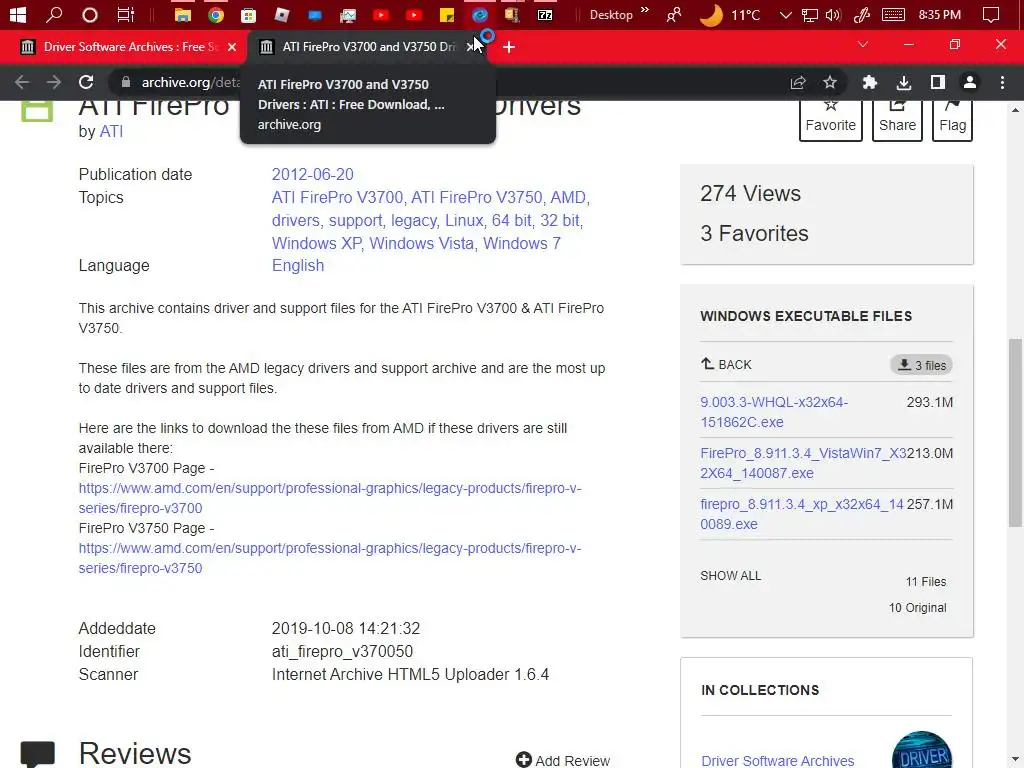
Task: Open the Windows XP topic link
Action: point(317,243)
